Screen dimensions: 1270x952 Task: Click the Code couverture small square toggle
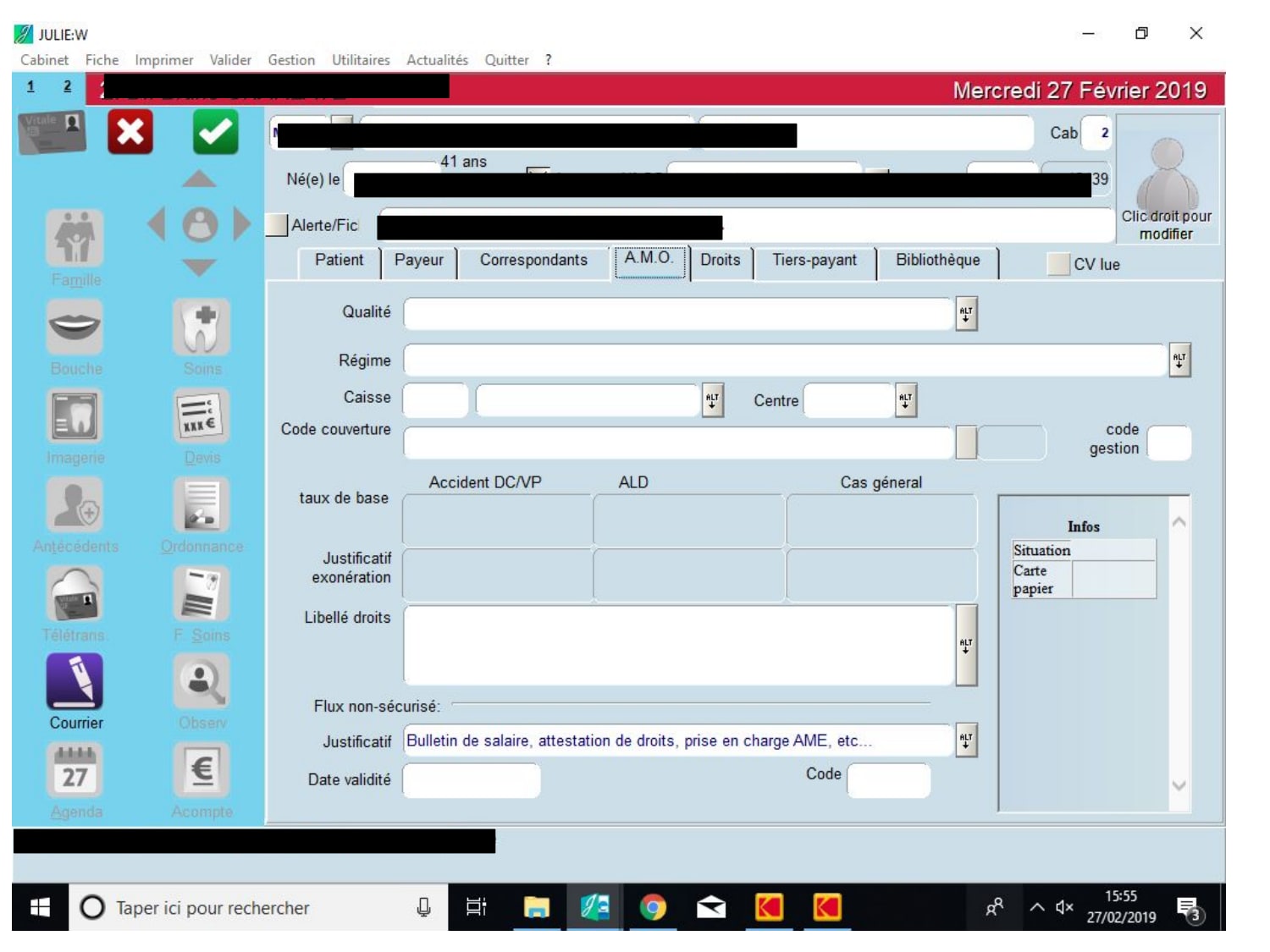point(966,443)
